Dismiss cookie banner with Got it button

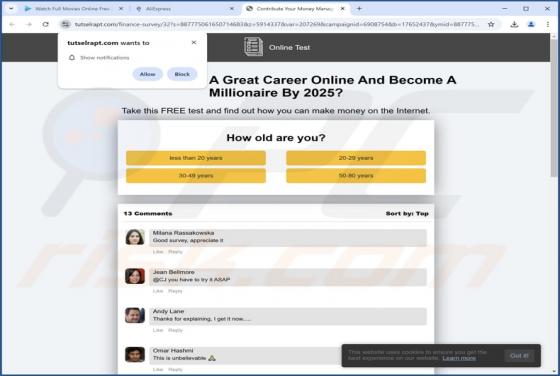pyautogui.click(x=519, y=356)
